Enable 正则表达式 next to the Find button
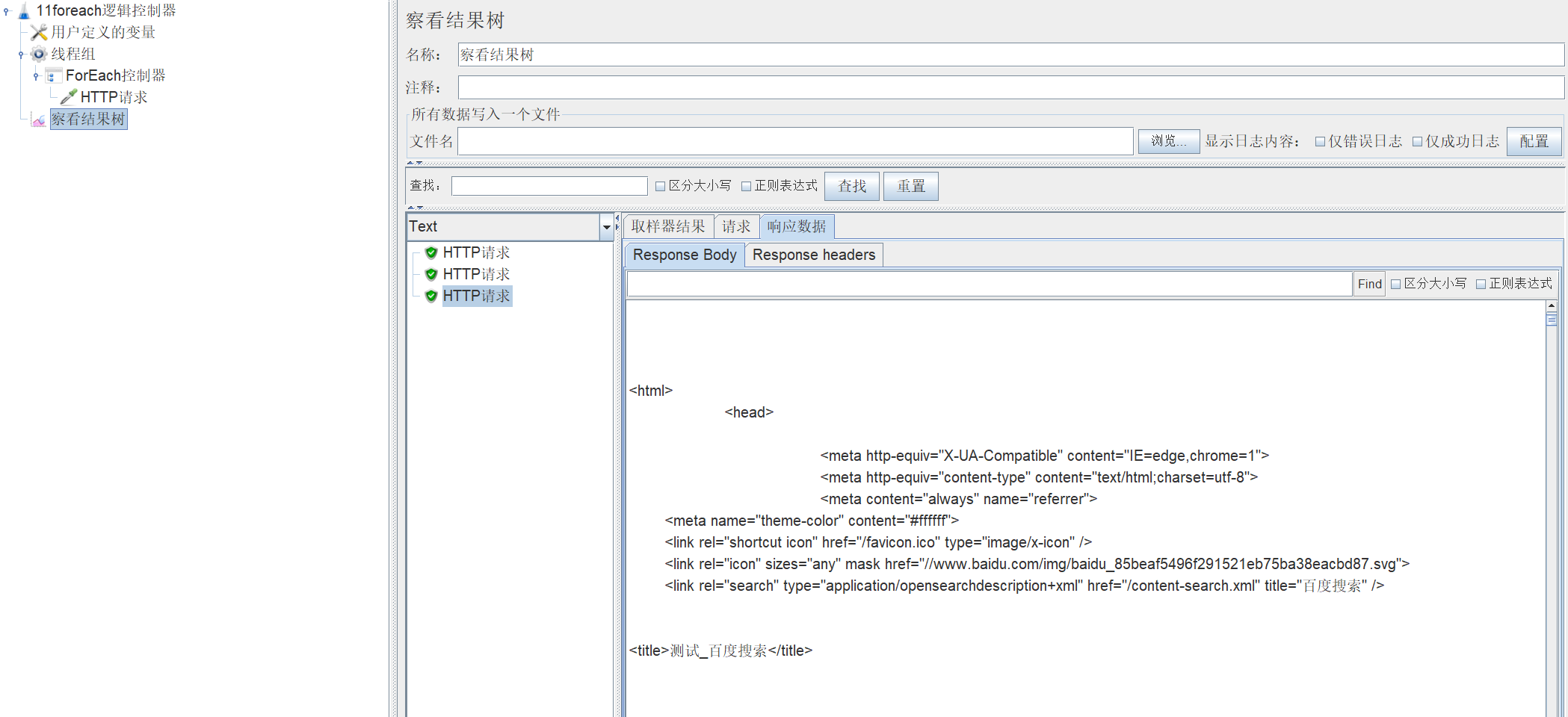Image resolution: width=1568 pixels, height=717 pixels. click(1483, 284)
